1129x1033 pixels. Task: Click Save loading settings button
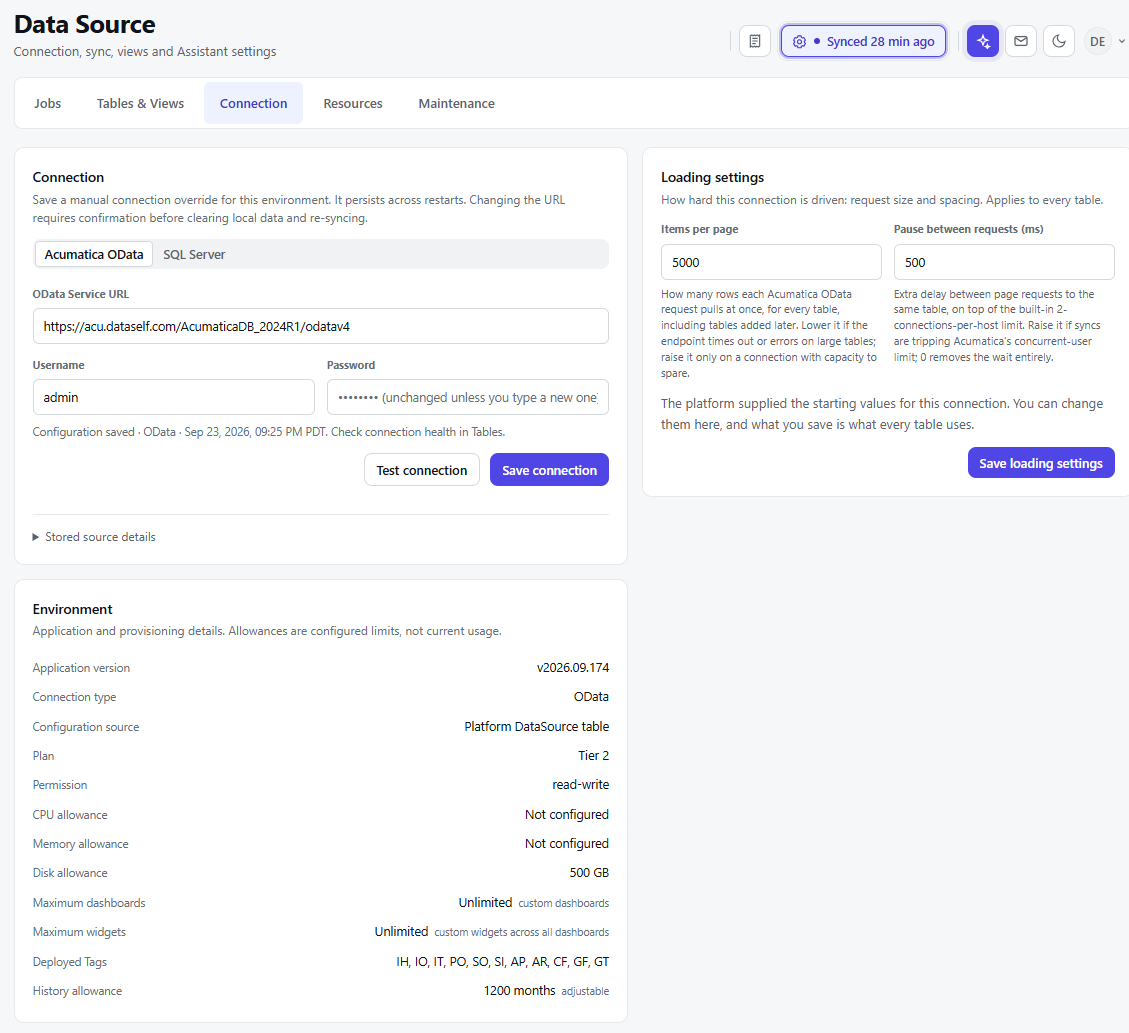1041,463
